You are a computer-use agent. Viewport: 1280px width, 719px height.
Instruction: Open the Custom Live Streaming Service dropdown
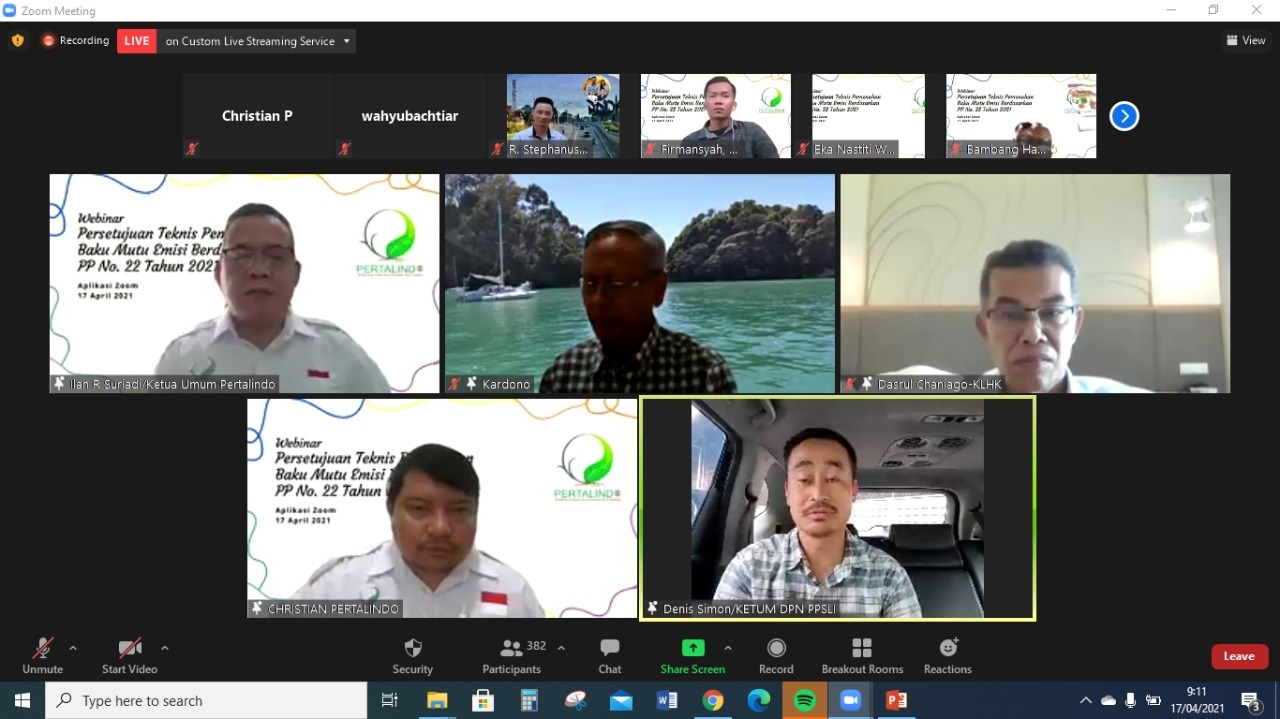347,41
